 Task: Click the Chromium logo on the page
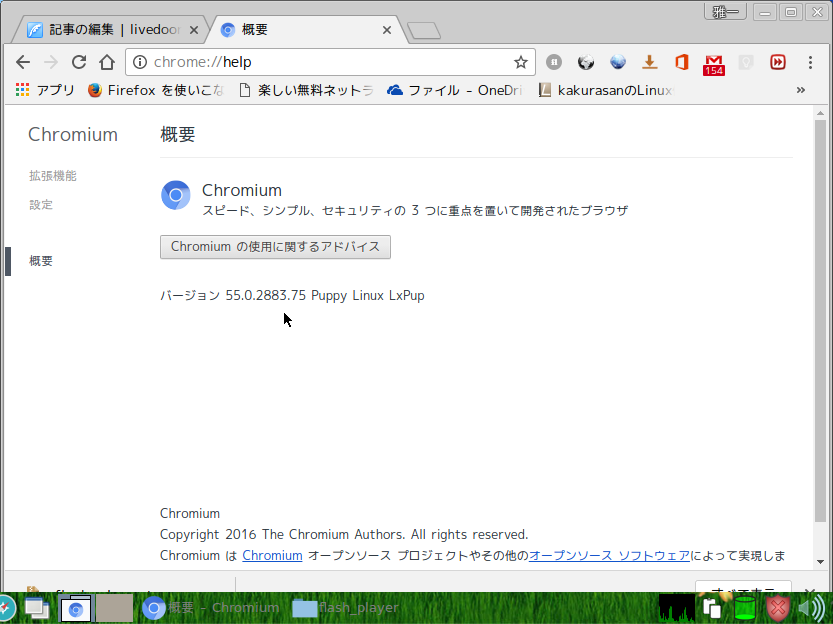pyautogui.click(x=176, y=195)
